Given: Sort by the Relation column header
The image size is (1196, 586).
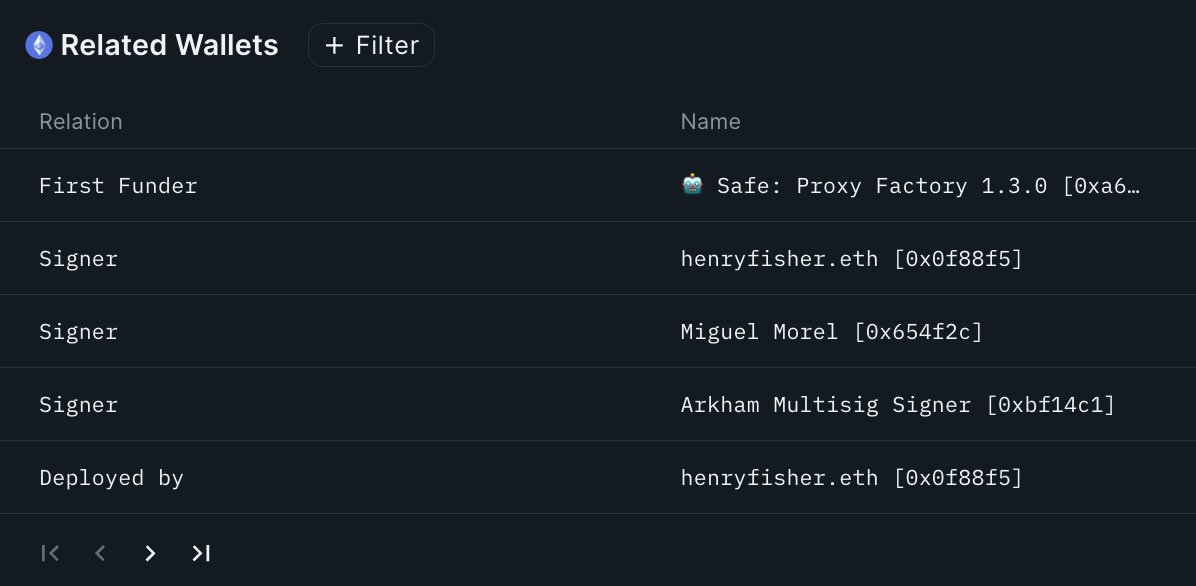Looking at the screenshot, I should click(81, 122).
